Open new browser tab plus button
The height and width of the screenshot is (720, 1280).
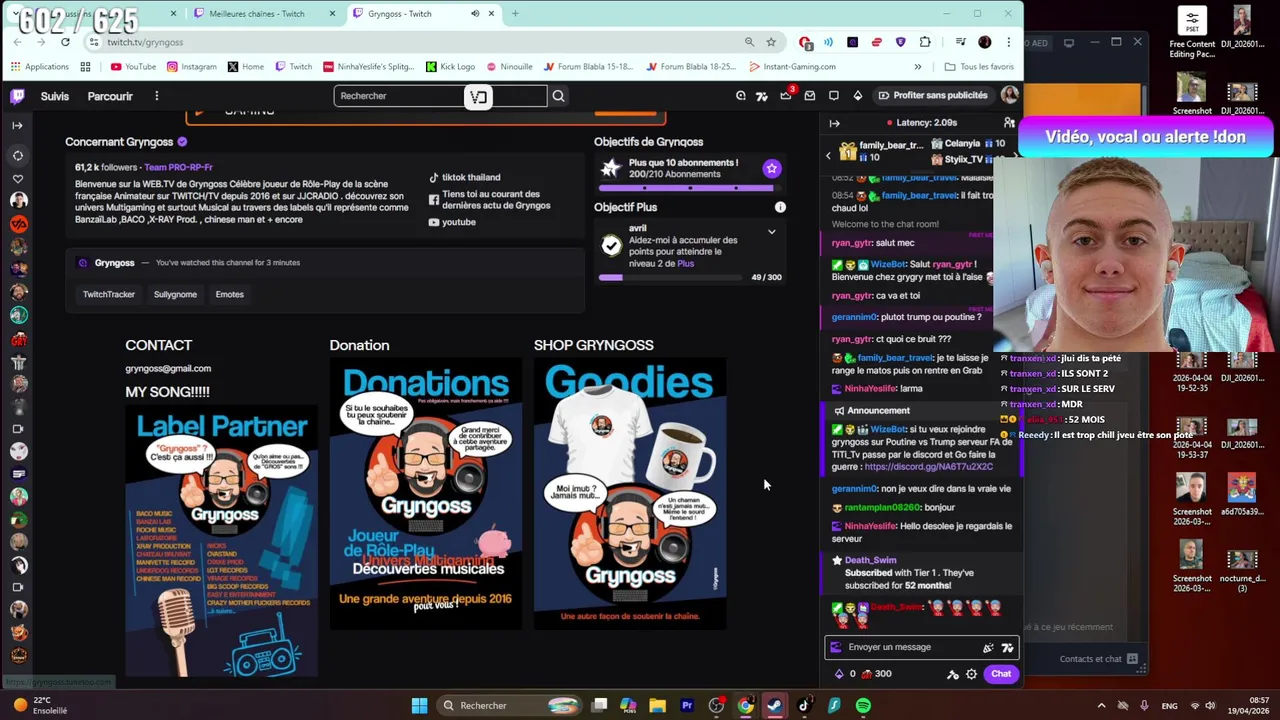(515, 14)
